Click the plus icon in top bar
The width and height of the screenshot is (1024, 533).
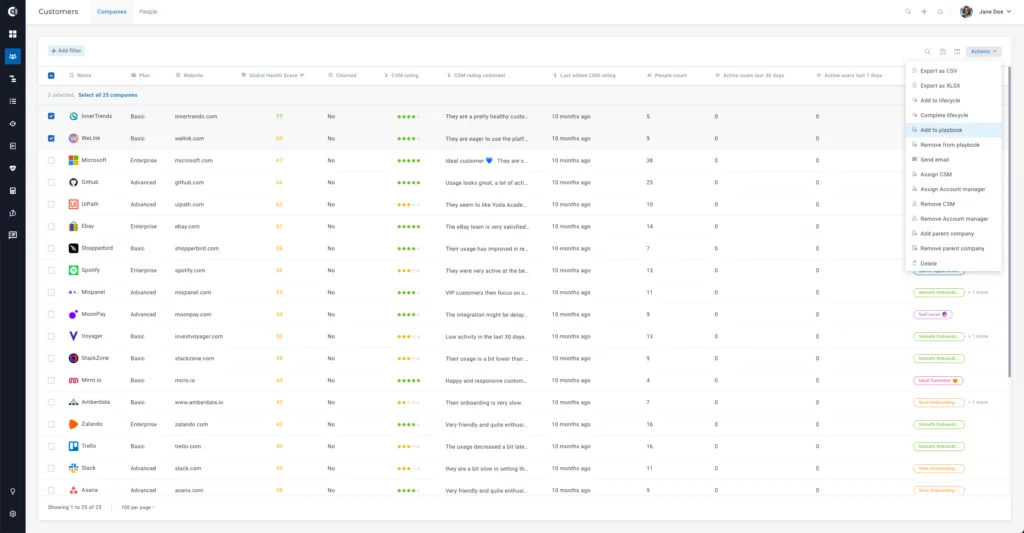(924, 12)
